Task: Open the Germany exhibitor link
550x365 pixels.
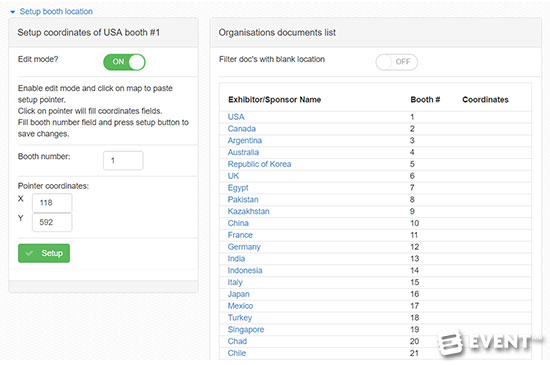Action: [x=244, y=247]
